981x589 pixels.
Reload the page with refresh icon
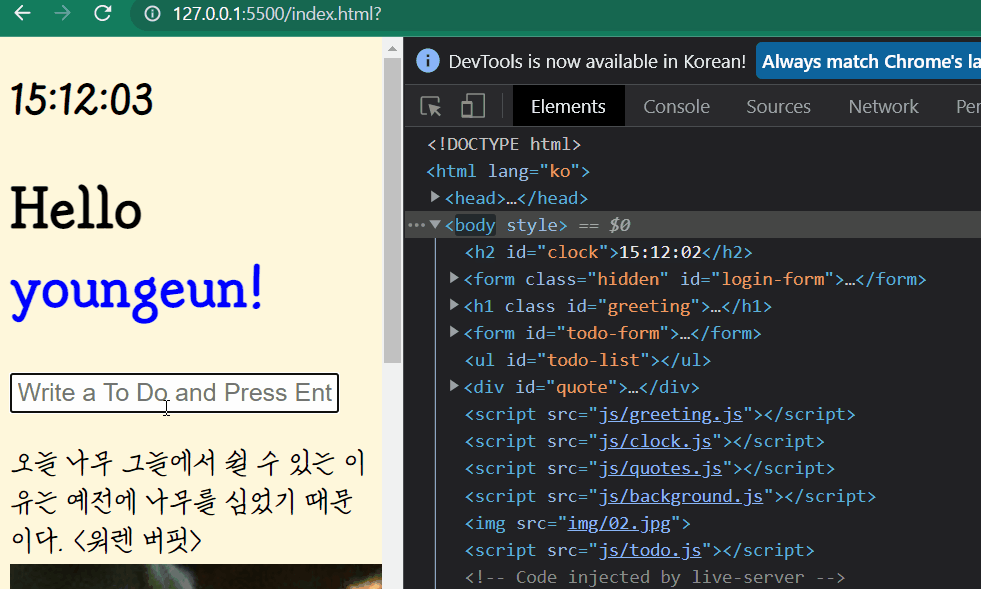click(x=102, y=14)
